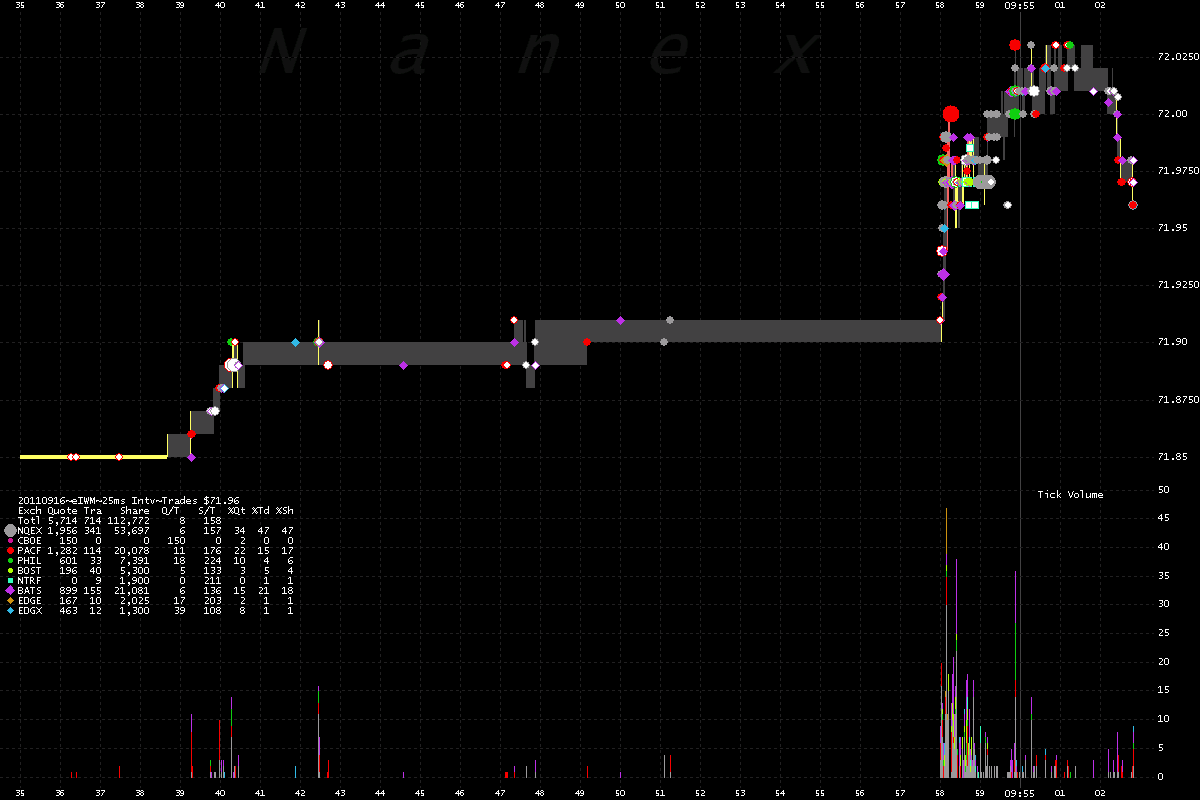Select the 'EDGX' exchange name

click(30, 610)
